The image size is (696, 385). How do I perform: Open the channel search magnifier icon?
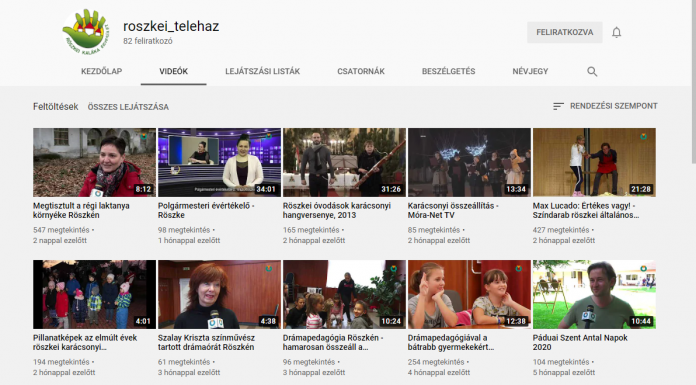pyautogui.click(x=592, y=71)
